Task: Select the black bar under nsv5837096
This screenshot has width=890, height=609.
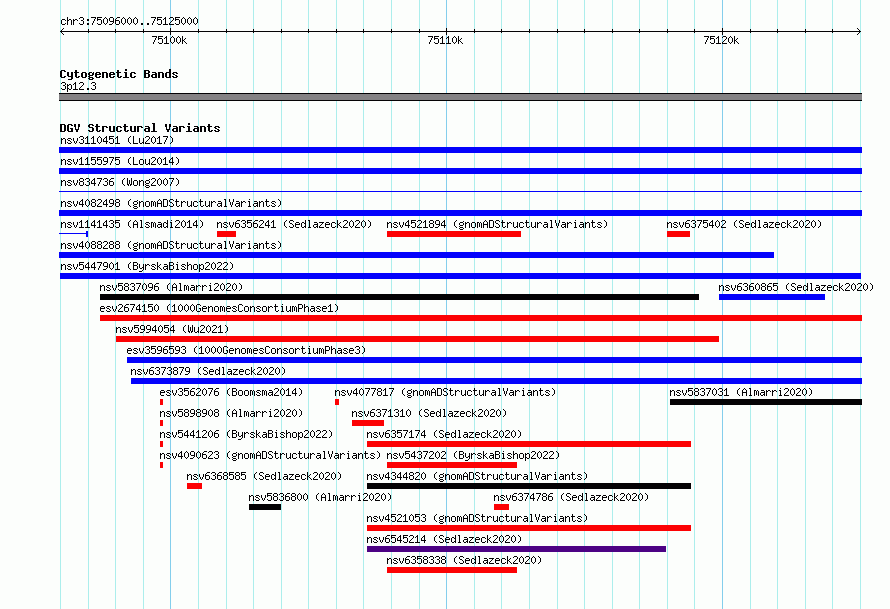Action: (399, 297)
